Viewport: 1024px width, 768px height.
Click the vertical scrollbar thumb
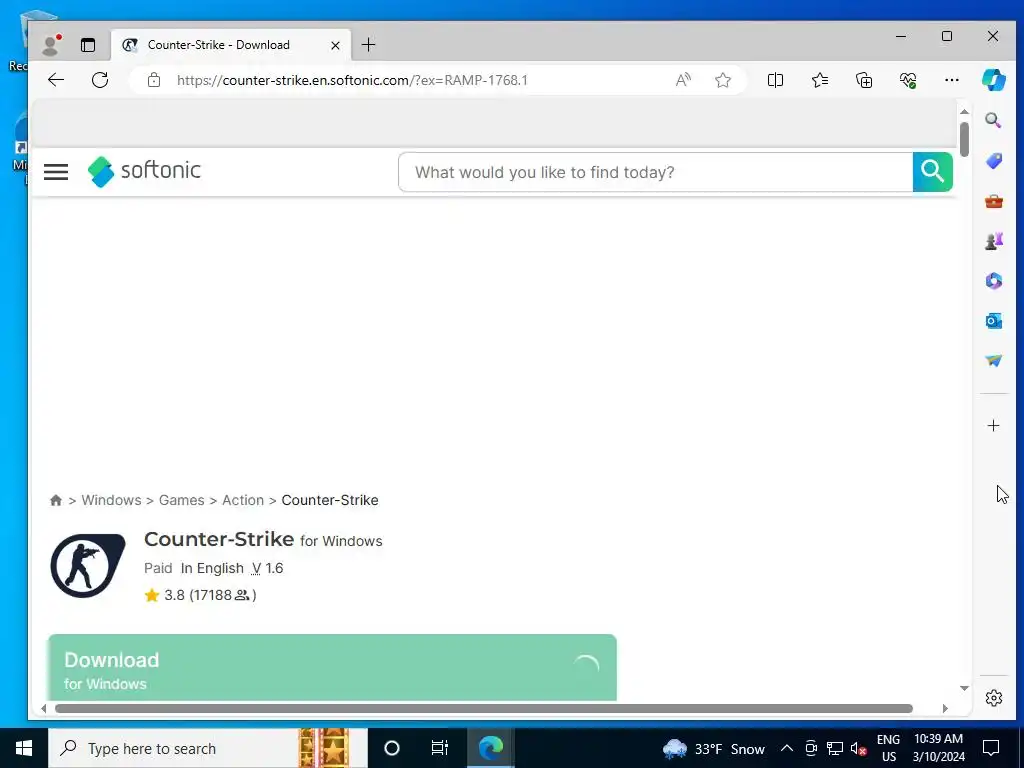click(965, 139)
